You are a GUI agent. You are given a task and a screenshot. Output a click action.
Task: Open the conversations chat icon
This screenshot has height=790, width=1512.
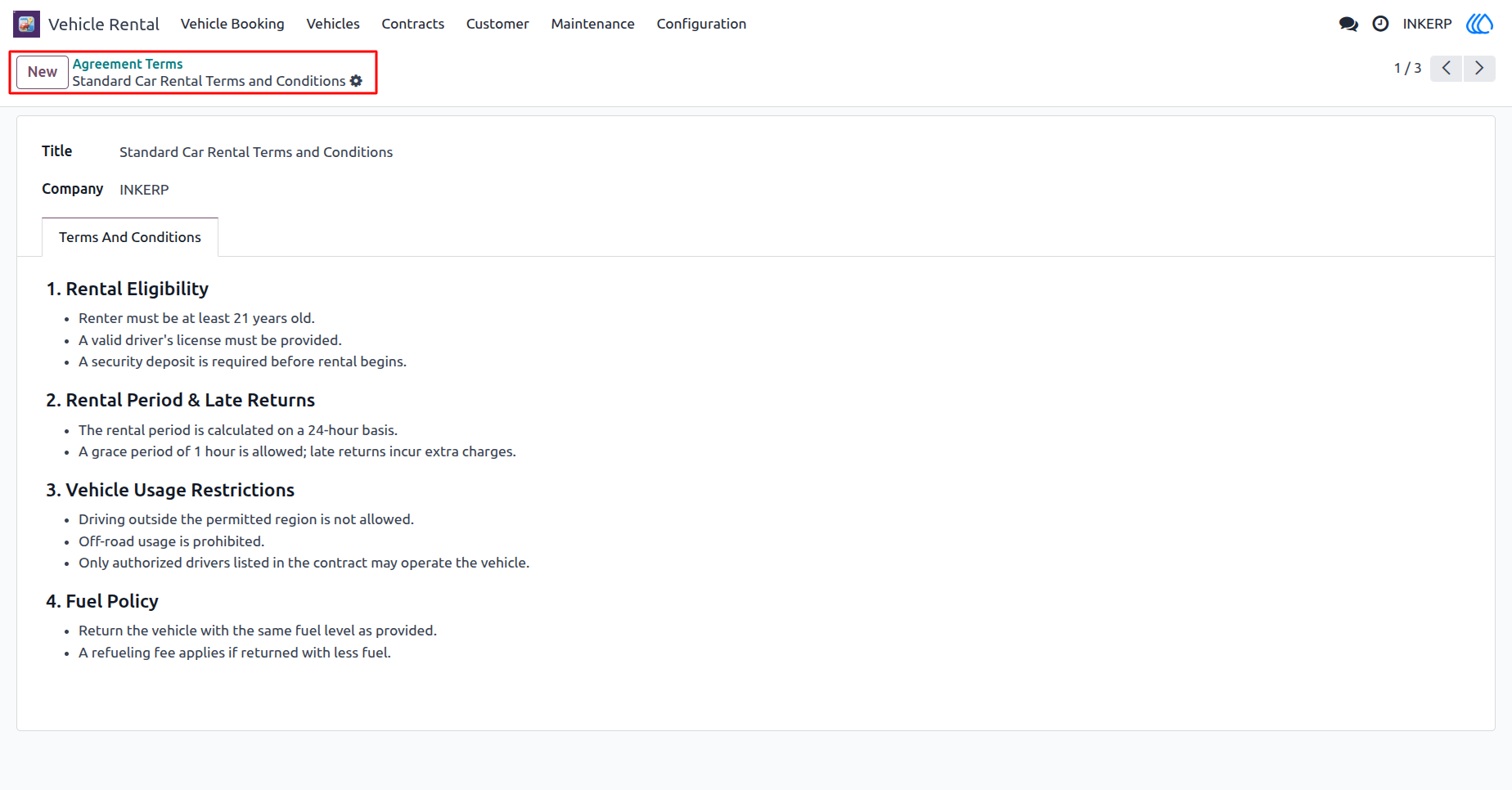point(1348,24)
